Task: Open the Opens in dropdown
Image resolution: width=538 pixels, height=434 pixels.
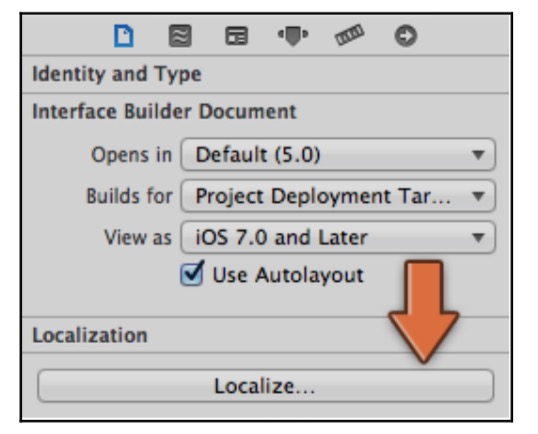Action: coord(338,154)
